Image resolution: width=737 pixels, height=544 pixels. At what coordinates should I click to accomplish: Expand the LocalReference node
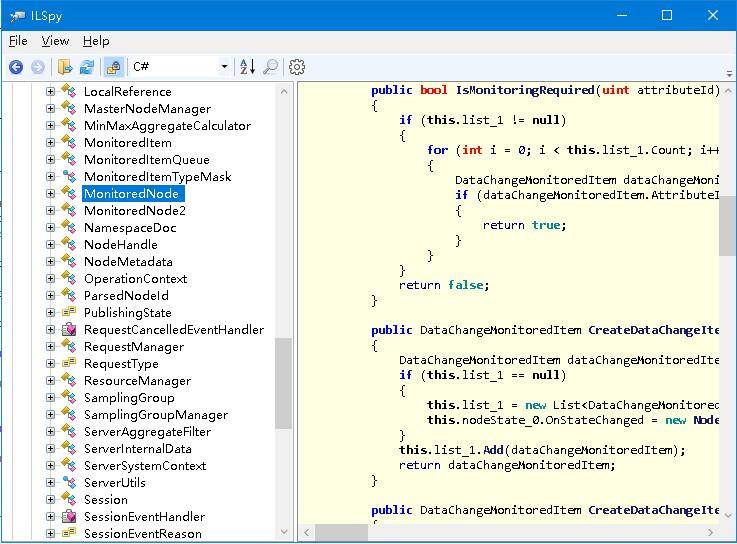pos(50,91)
